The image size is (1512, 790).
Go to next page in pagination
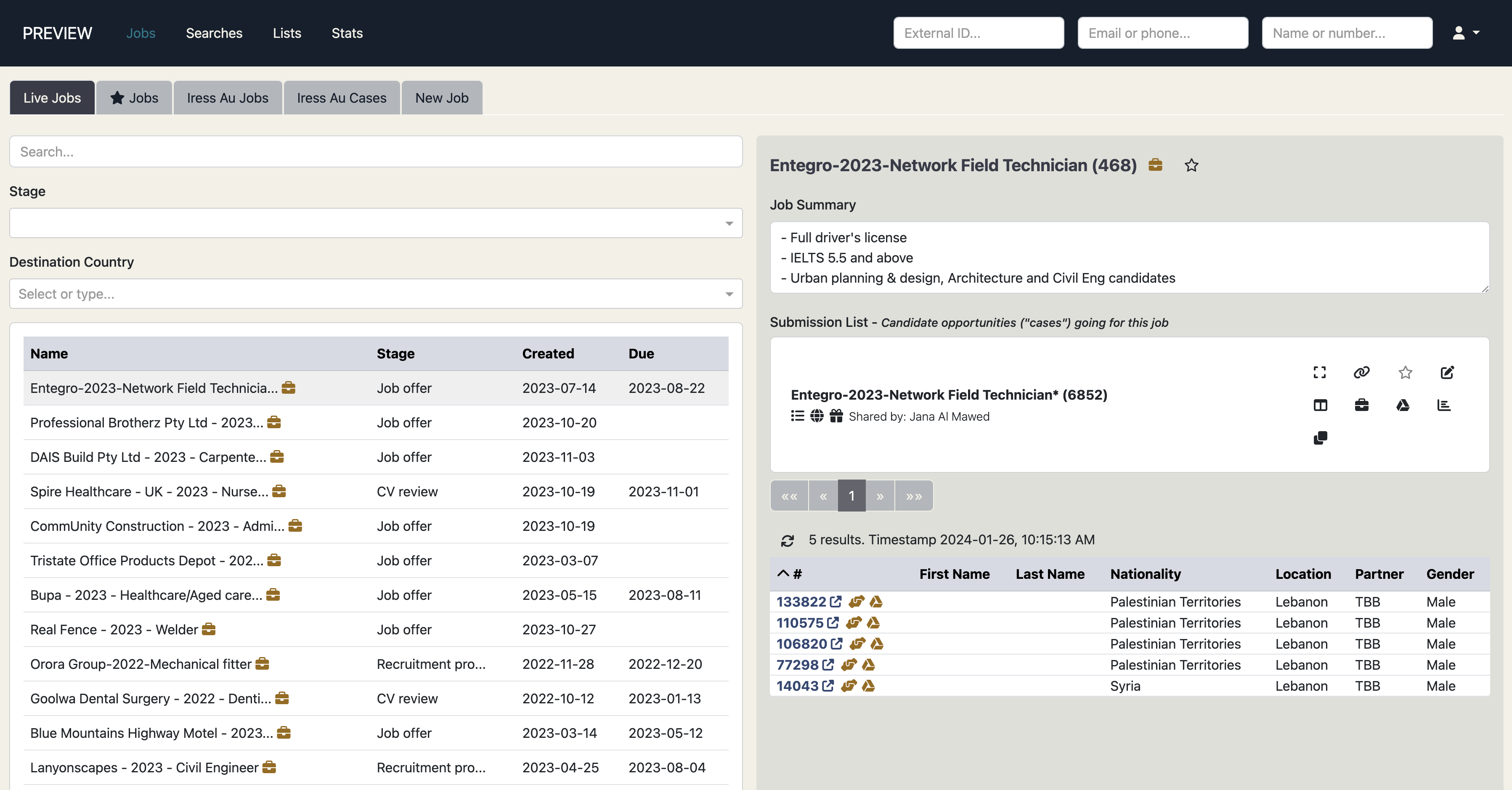tap(879, 496)
